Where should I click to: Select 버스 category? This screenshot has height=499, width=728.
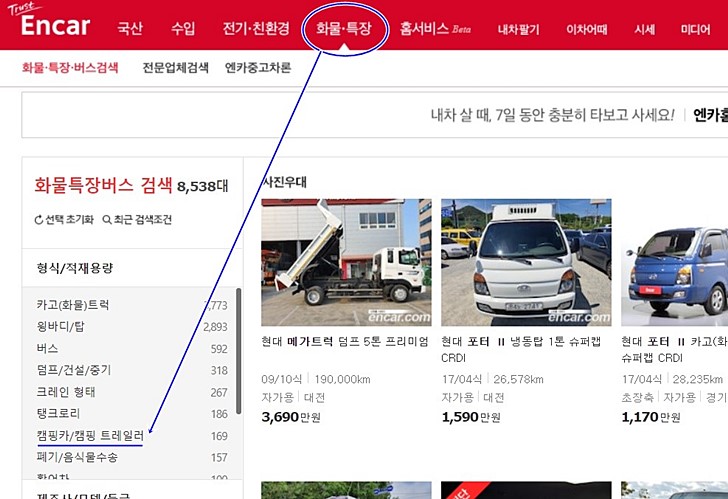[47, 349]
